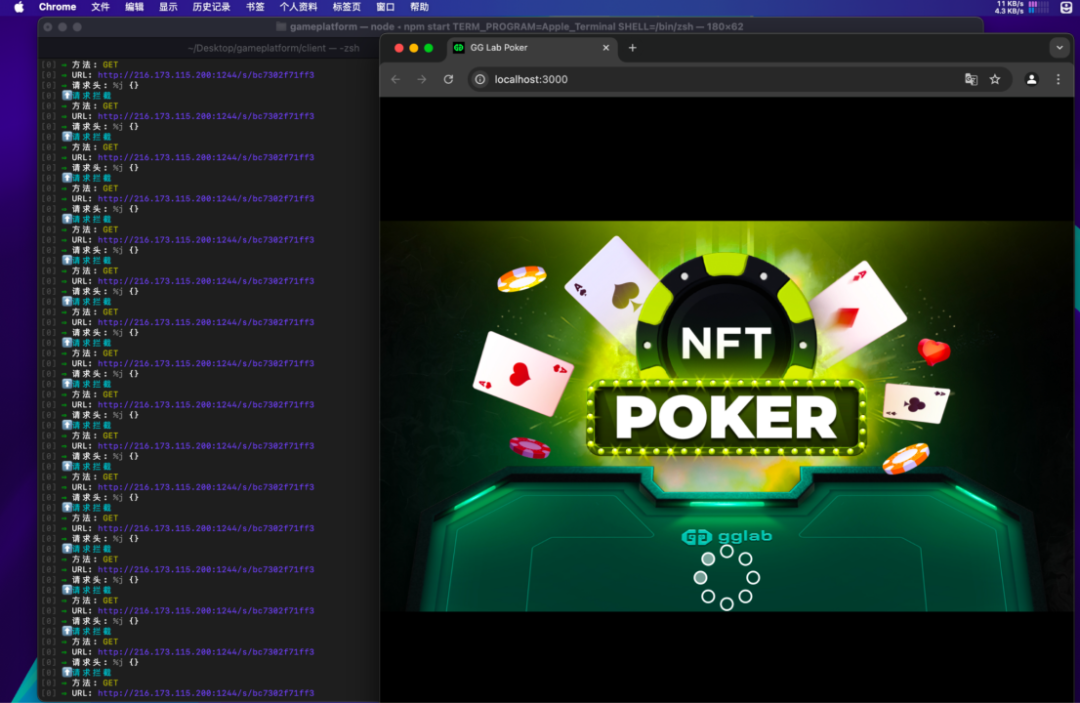Image resolution: width=1080 pixels, height=703 pixels.
Task: Select the GG Lab Poker tab
Action: [x=532, y=48]
